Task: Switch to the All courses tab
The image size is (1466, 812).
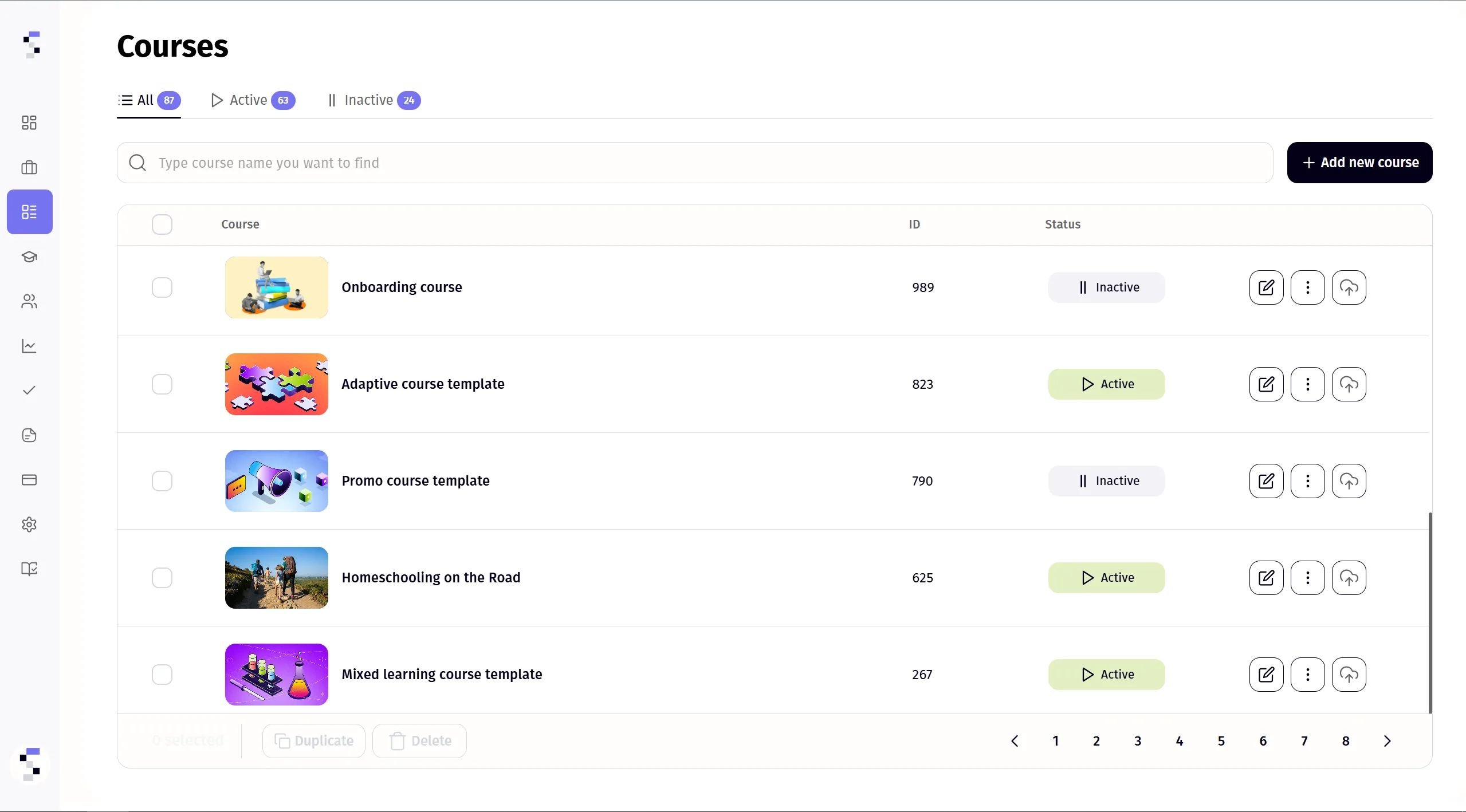Action: click(149, 100)
